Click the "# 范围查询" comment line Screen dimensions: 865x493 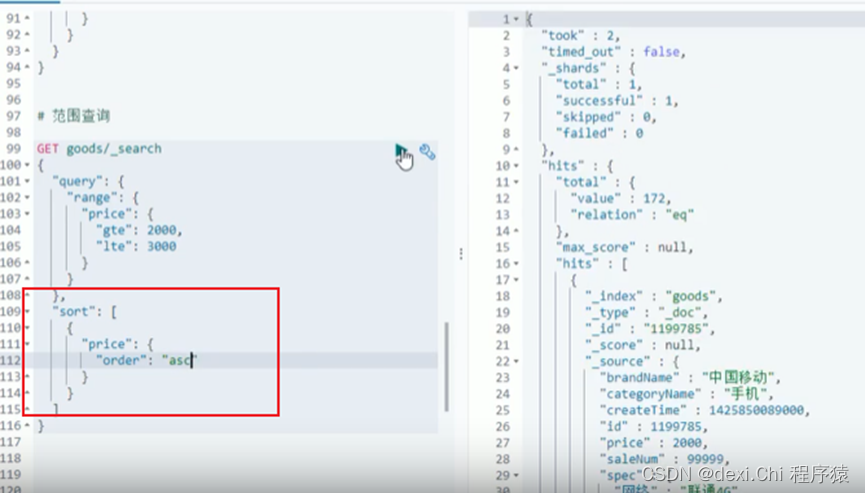(73, 116)
